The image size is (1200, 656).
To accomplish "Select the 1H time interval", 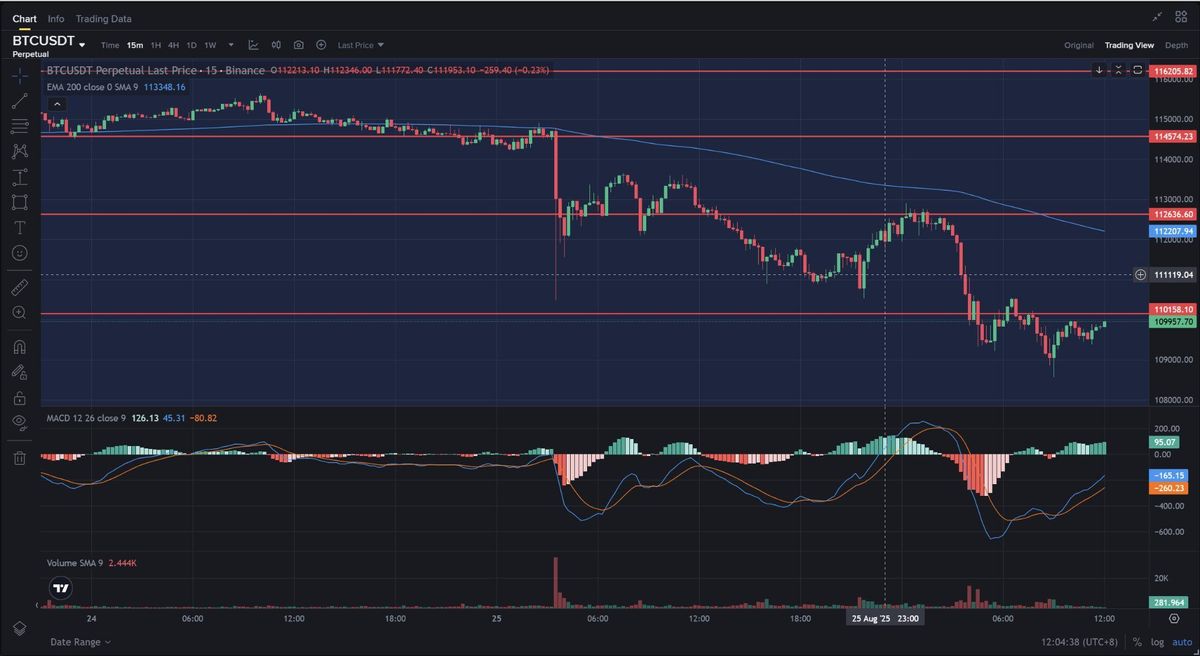I will pos(156,45).
